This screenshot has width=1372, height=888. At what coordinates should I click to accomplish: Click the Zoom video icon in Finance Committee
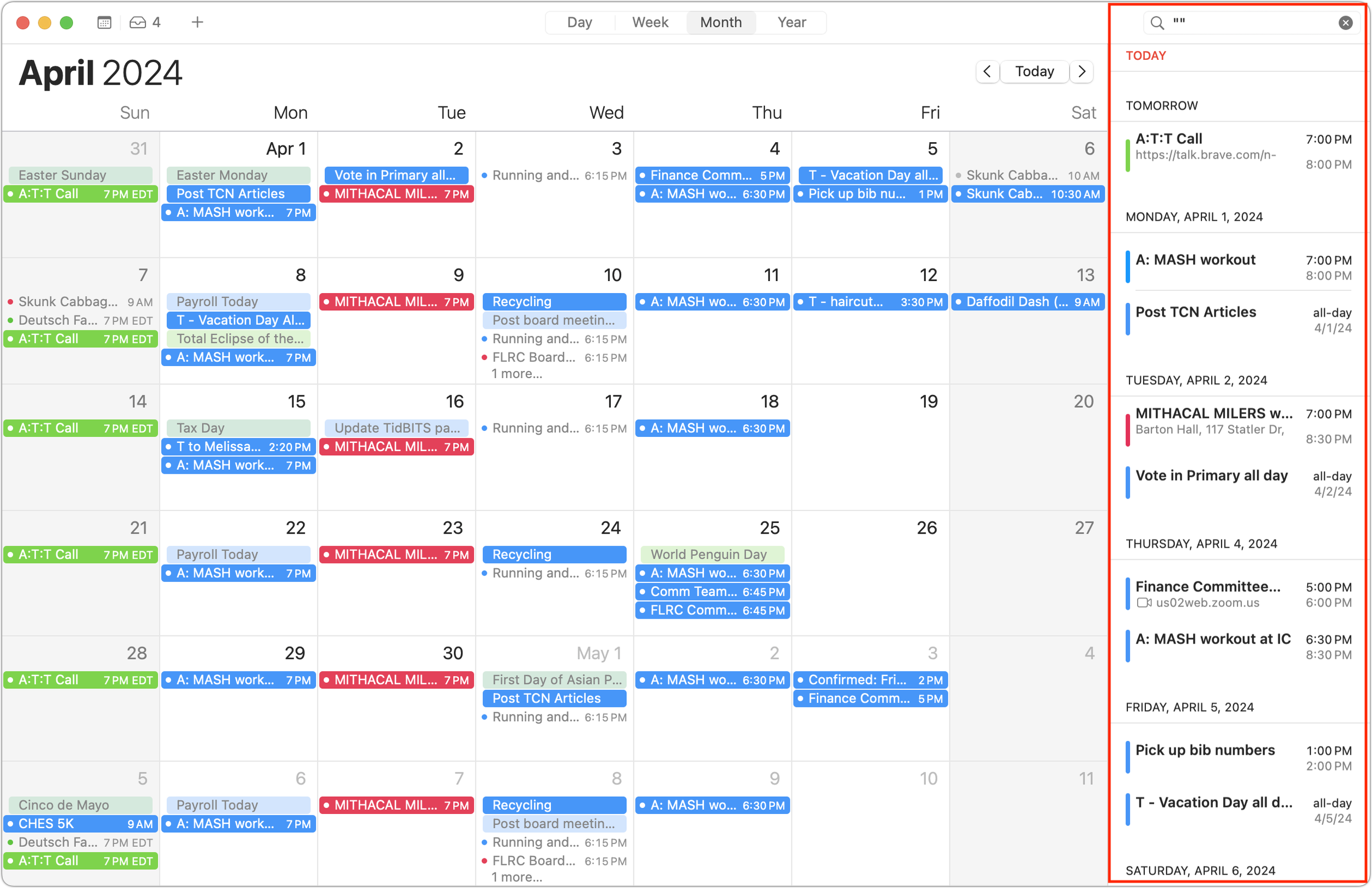click(1144, 603)
